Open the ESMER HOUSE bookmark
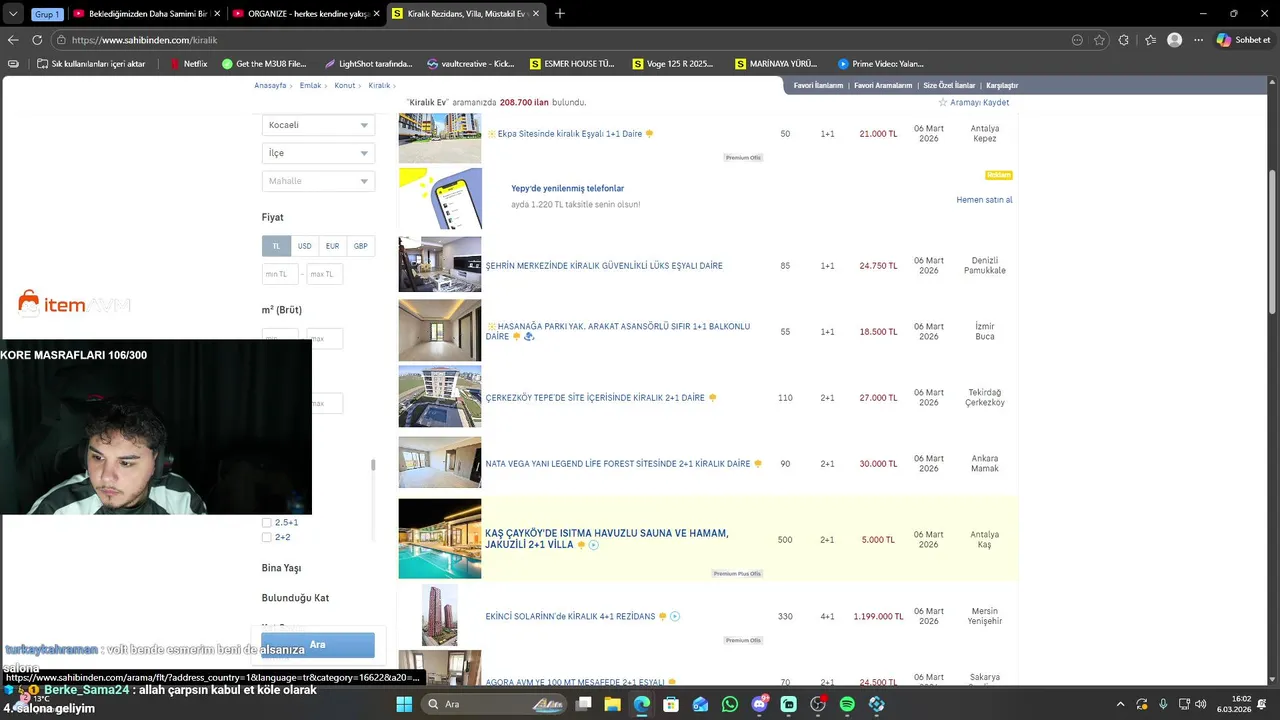 tap(572, 64)
